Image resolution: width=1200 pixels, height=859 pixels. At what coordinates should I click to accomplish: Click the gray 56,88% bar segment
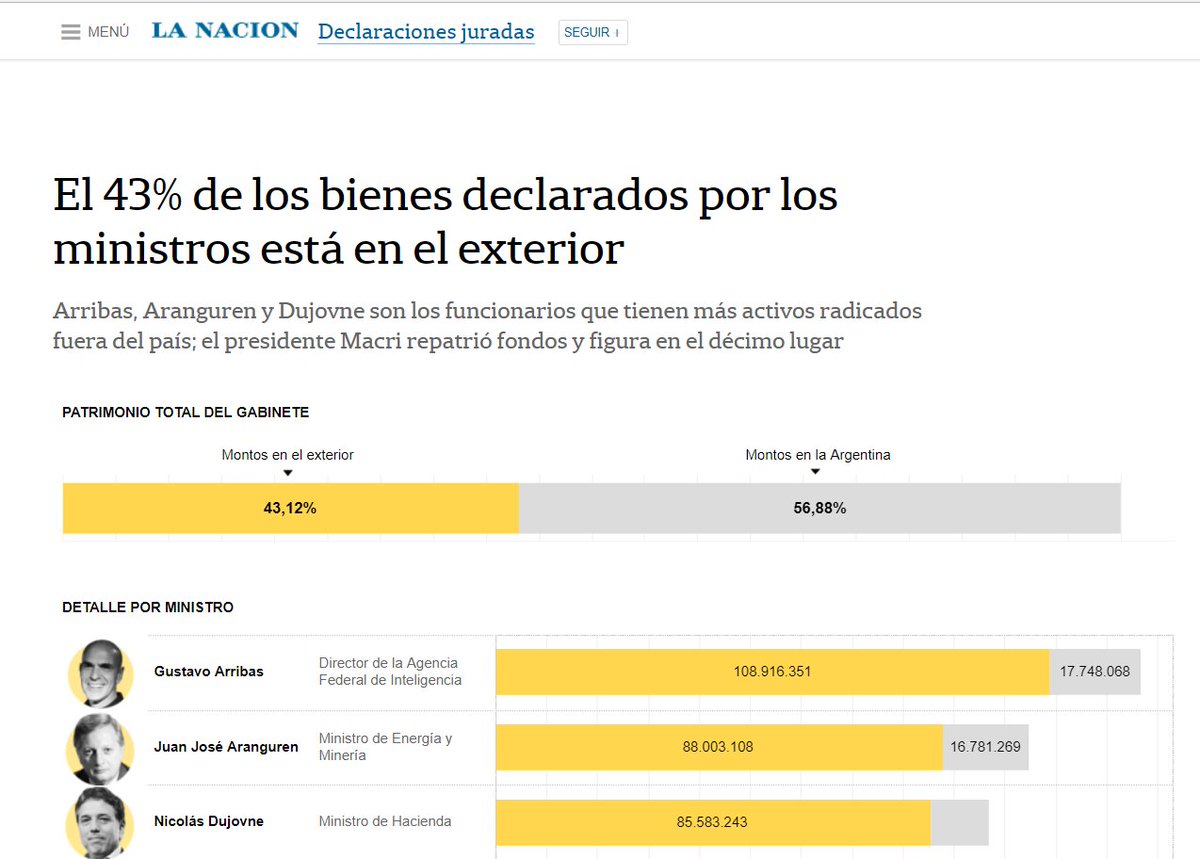coord(820,508)
